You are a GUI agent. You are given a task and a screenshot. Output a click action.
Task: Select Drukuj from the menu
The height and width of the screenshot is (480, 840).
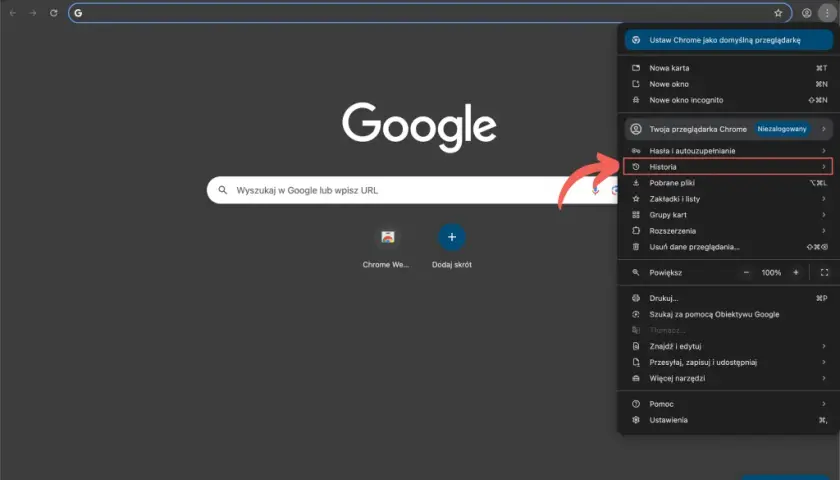tap(729, 298)
